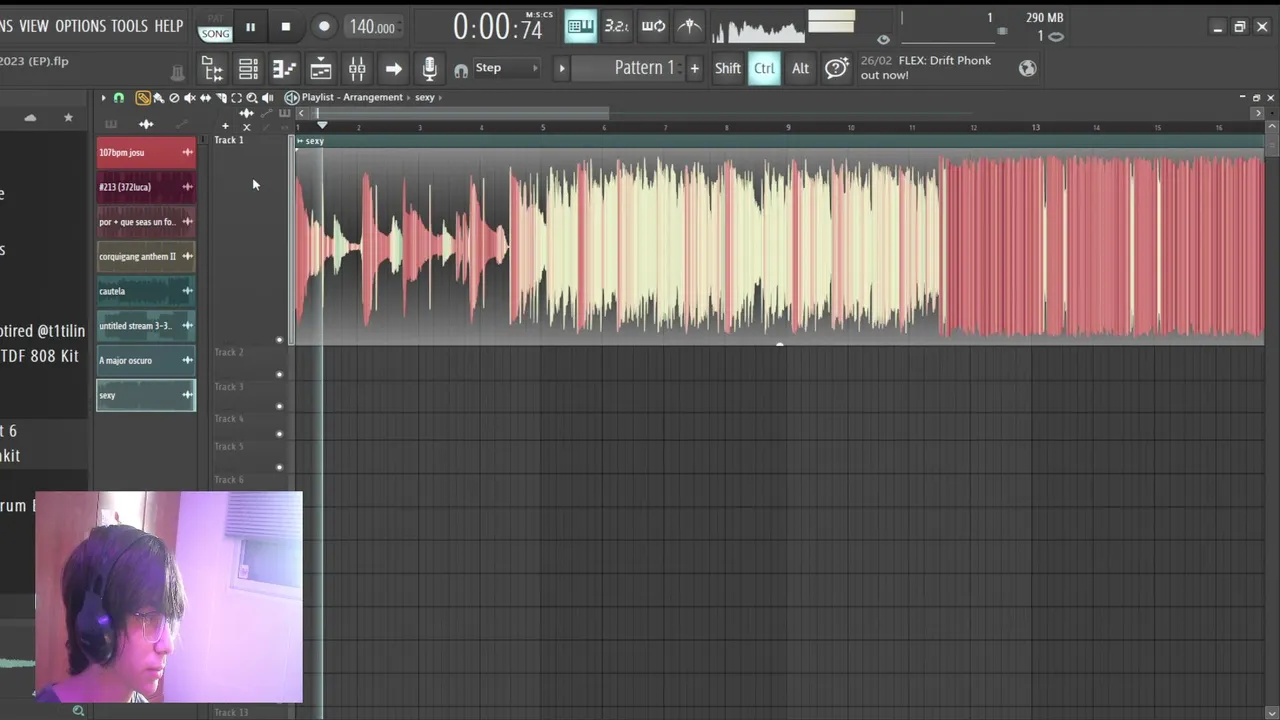
Task: Select the Paint brush tool
Action: pos(158,98)
